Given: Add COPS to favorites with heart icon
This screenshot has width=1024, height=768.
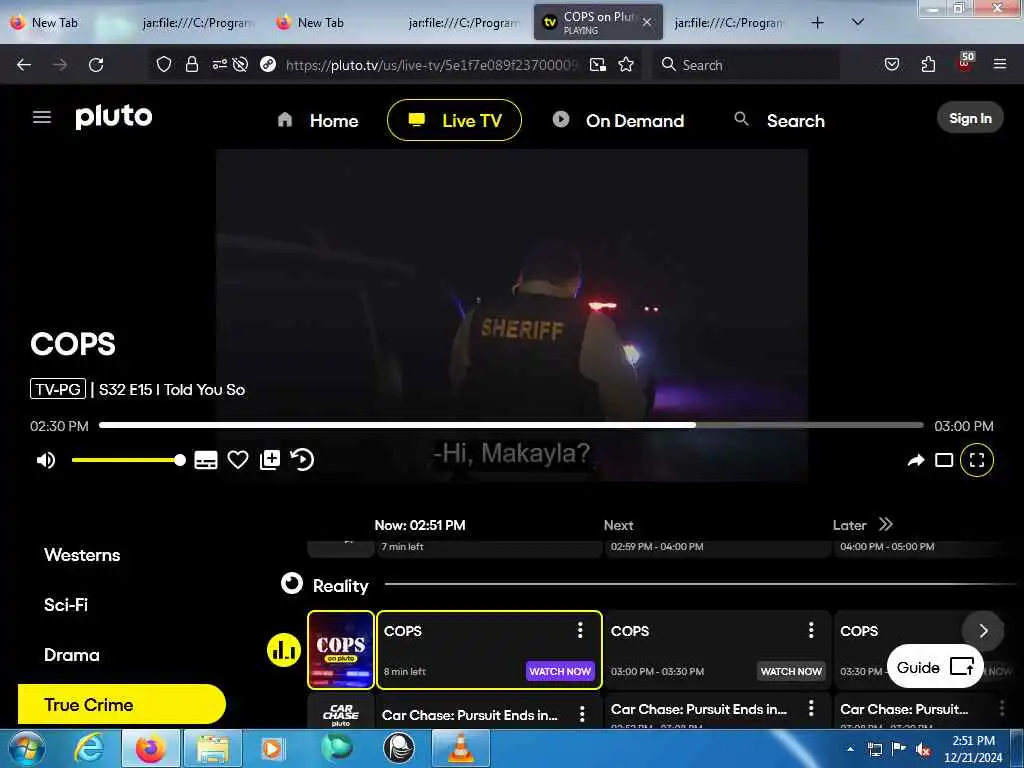Looking at the screenshot, I should (x=238, y=460).
